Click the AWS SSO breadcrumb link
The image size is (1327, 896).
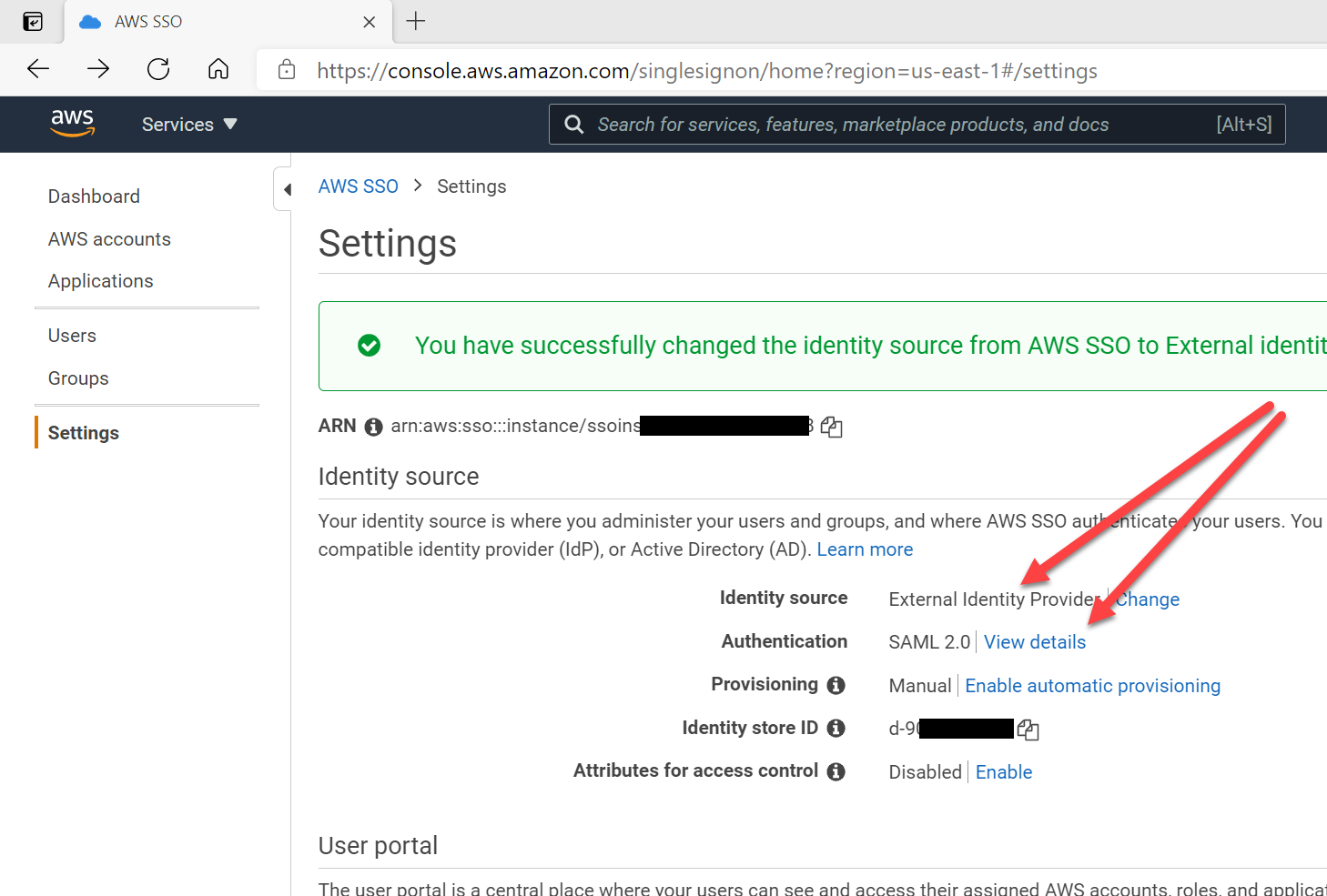(358, 186)
